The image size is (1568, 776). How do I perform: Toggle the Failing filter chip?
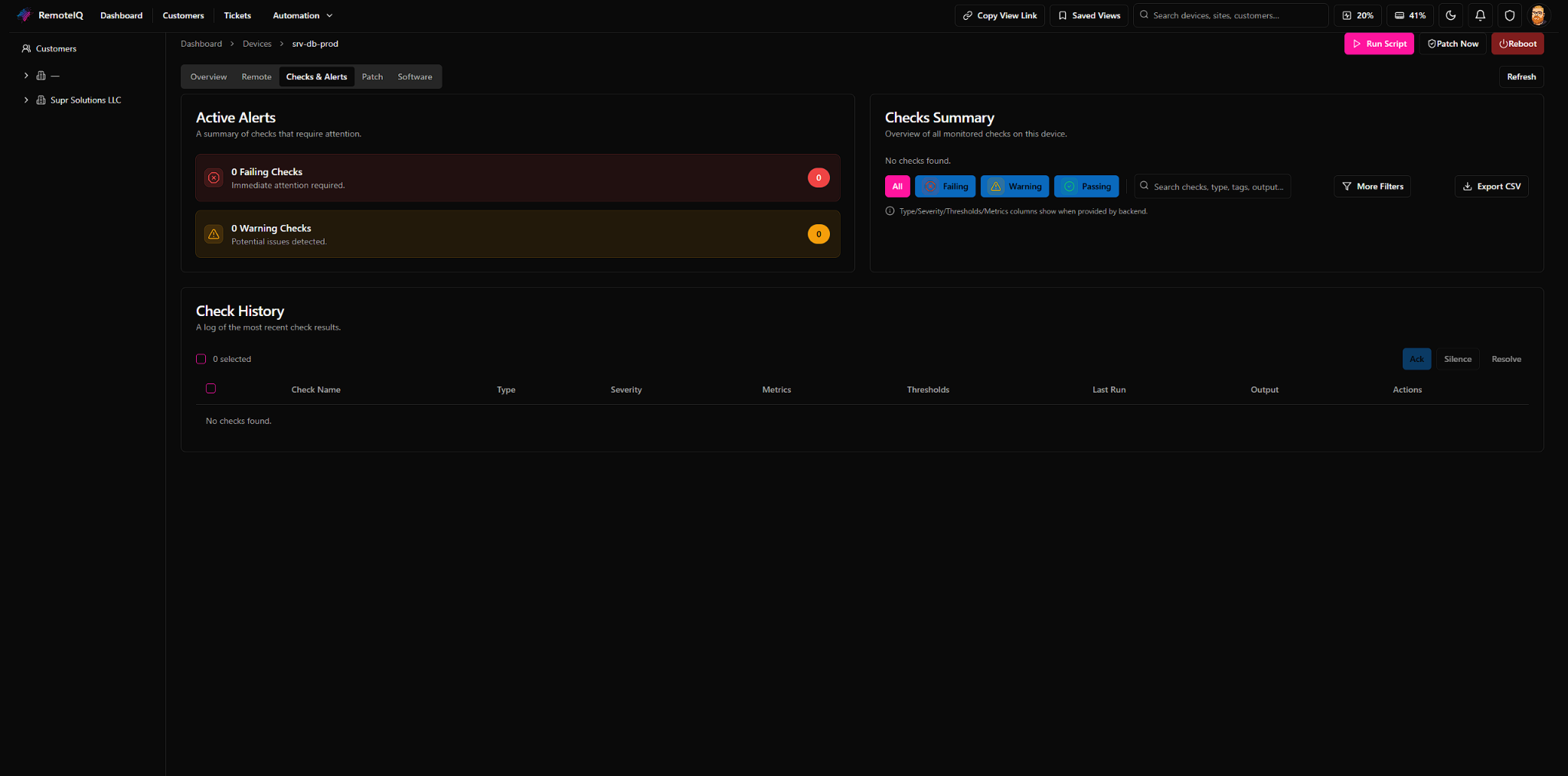945,187
